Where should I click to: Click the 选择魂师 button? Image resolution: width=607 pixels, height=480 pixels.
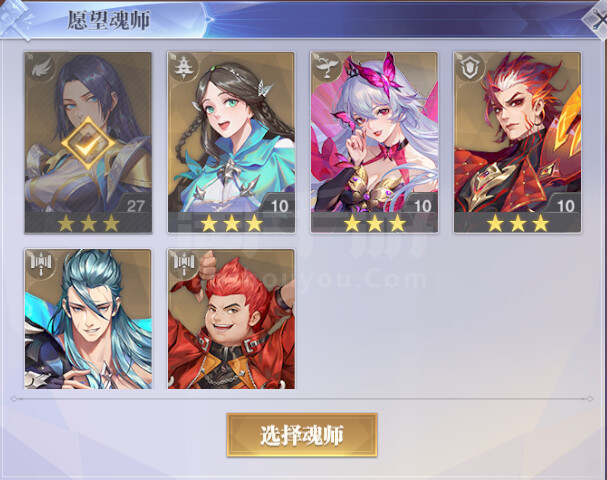302,435
